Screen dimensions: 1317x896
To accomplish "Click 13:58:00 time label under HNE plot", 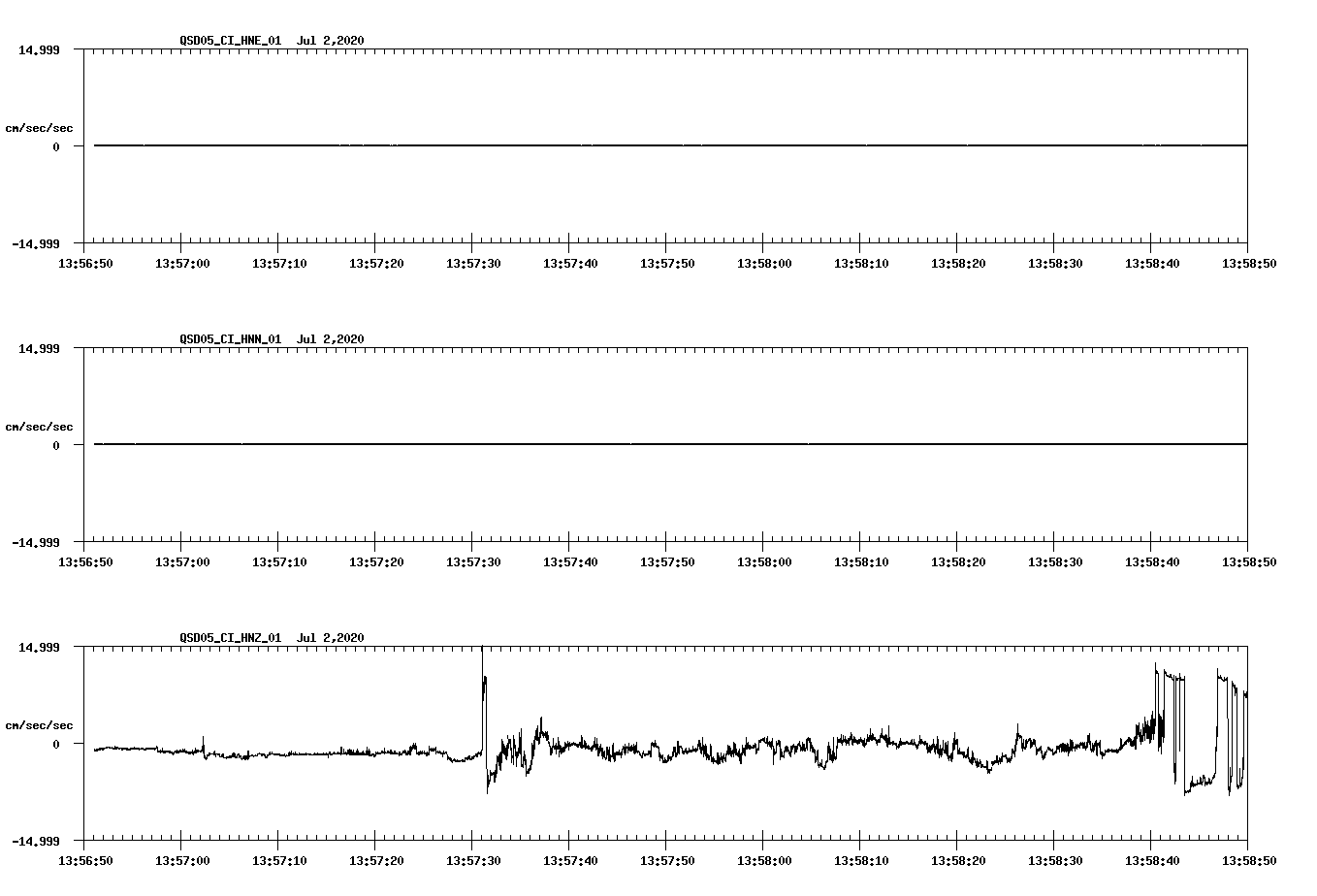I will tap(764, 263).
